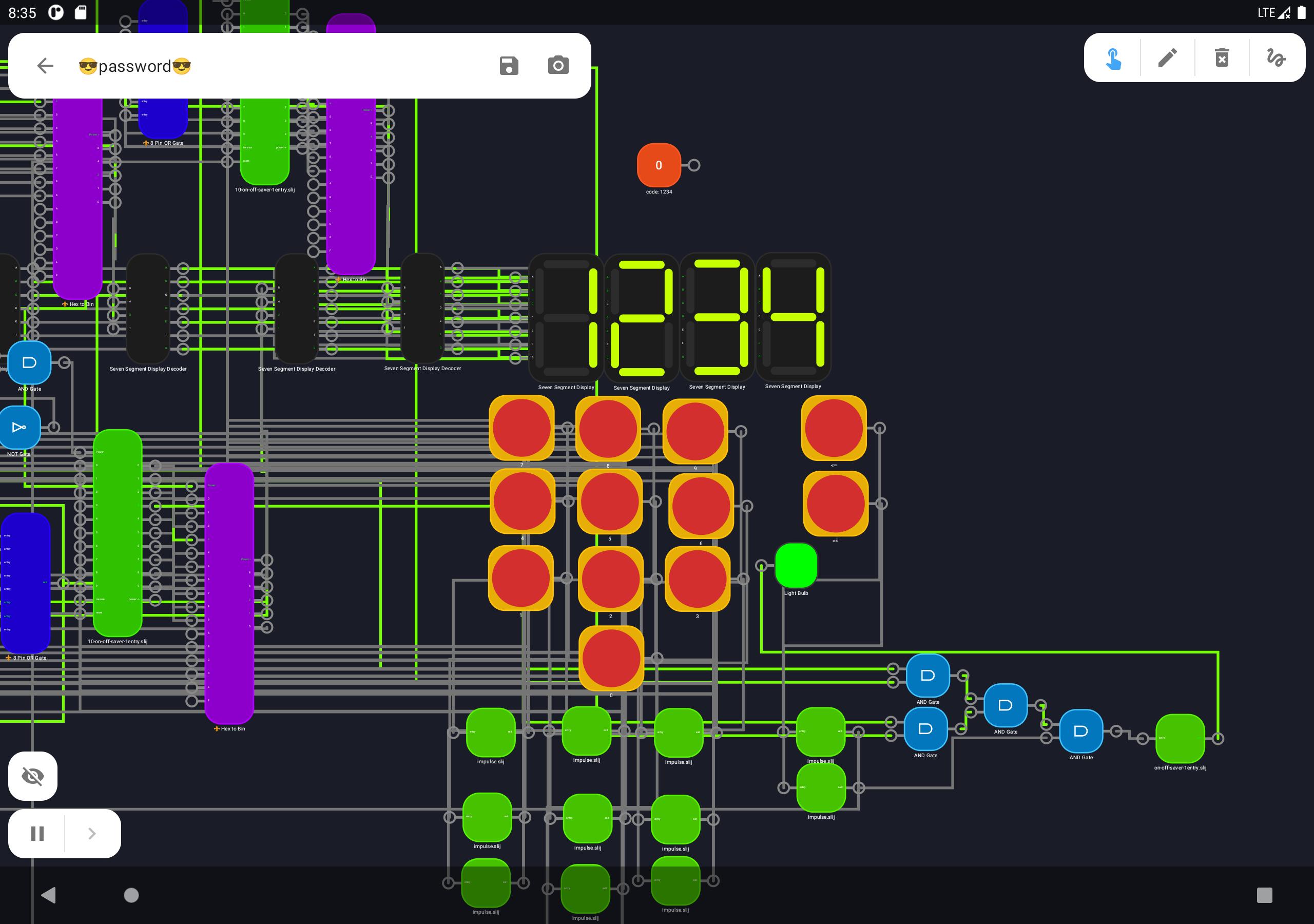Viewport: 1314px width, 924px height.
Task: Activate the delete trash tool
Action: point(1222,58)
